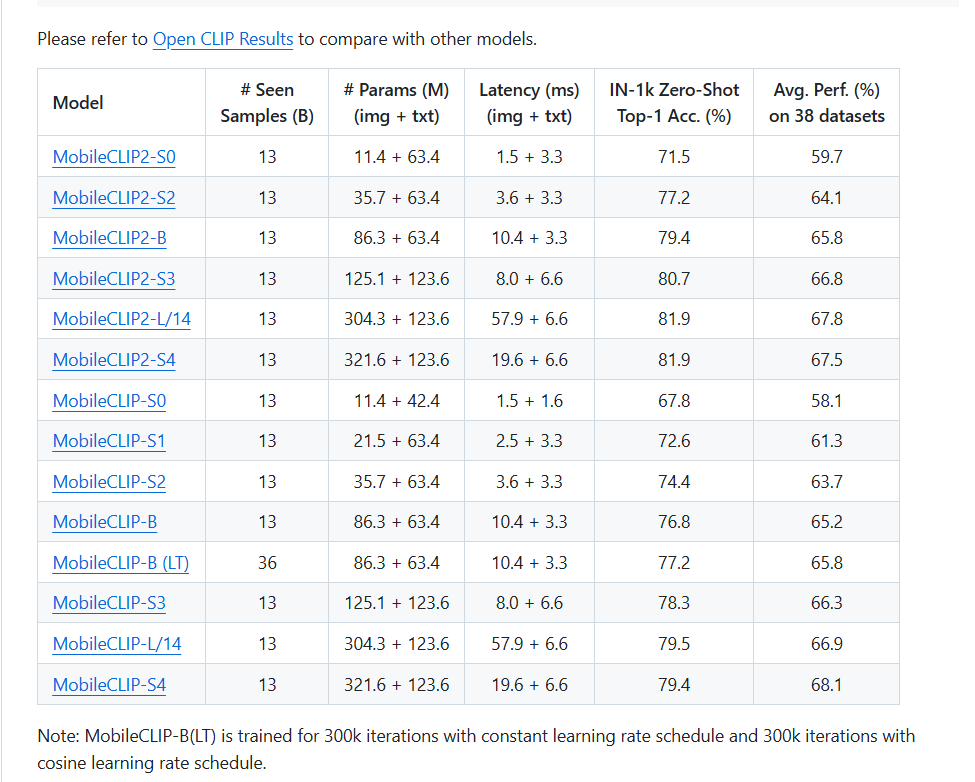Select the 125.1 + 123.6 params in MobileCLIP-S3 row
This screenshot has height=782, width=975.
click(397, 603)
